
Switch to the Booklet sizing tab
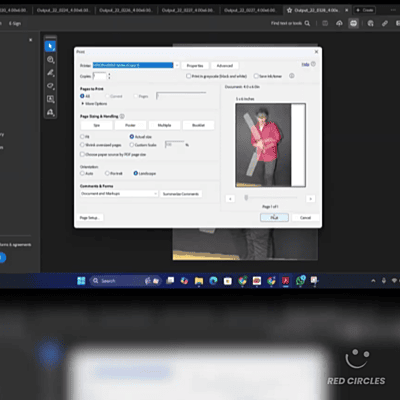point(198,125)
